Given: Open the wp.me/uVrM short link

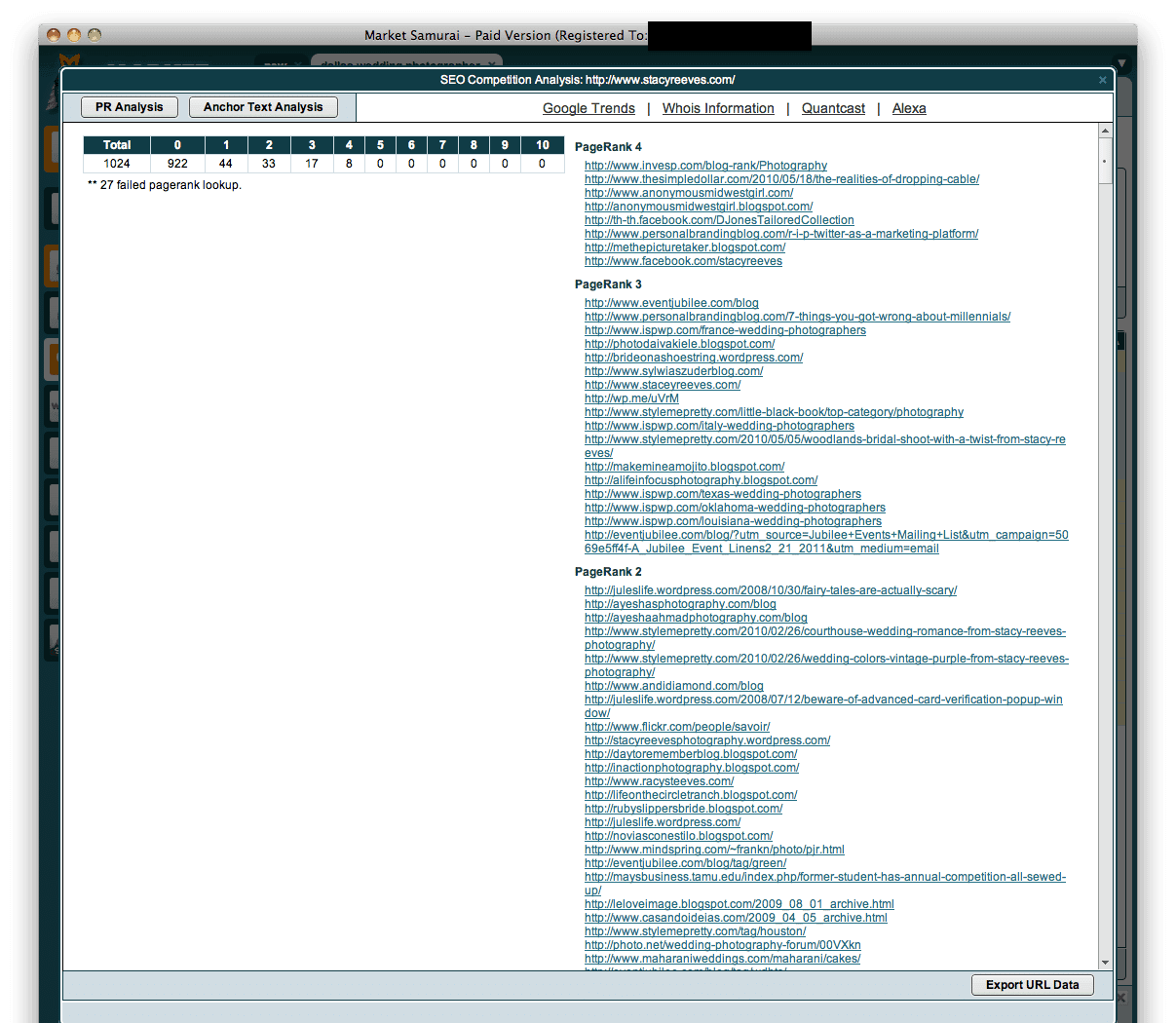Looking at the screenshot, I should (x=631, y=398).
